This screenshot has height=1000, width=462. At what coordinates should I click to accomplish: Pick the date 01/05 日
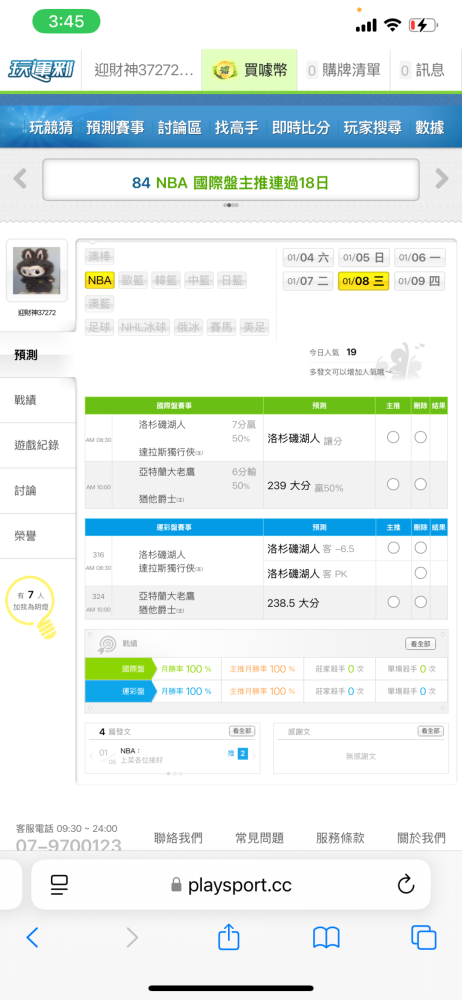click(x=364, y=258)
